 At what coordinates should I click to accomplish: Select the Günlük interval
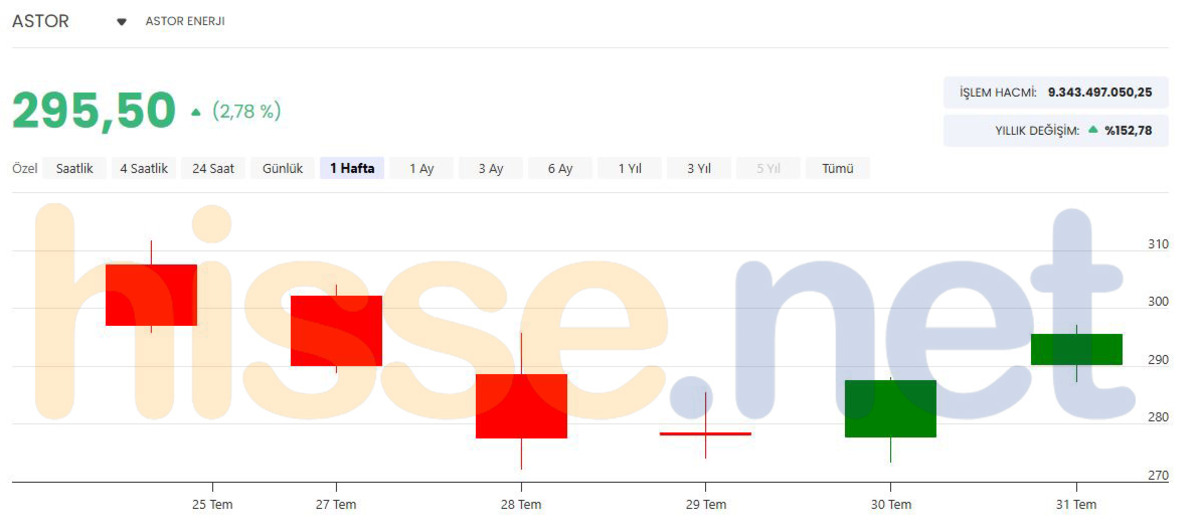283,168
